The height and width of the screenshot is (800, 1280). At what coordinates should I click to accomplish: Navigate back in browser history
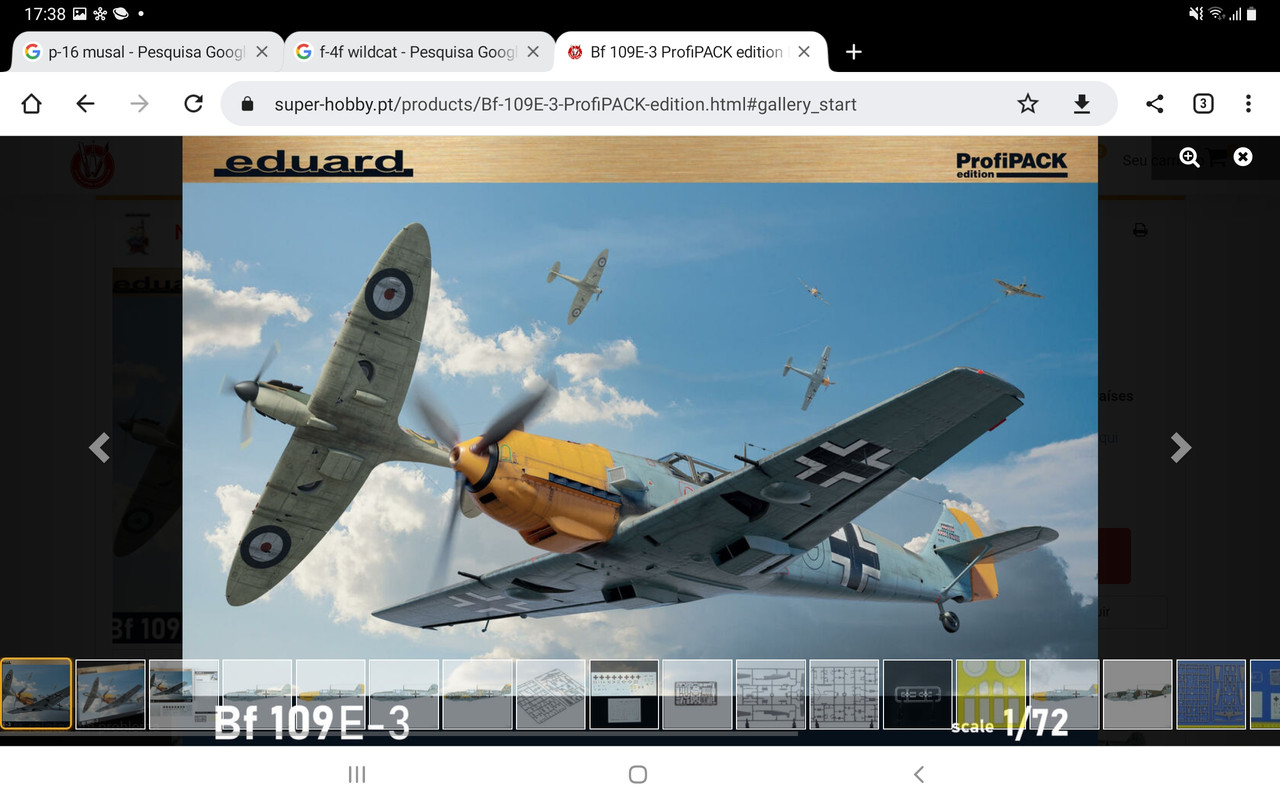pyautogui.click(x=85, y=104)
